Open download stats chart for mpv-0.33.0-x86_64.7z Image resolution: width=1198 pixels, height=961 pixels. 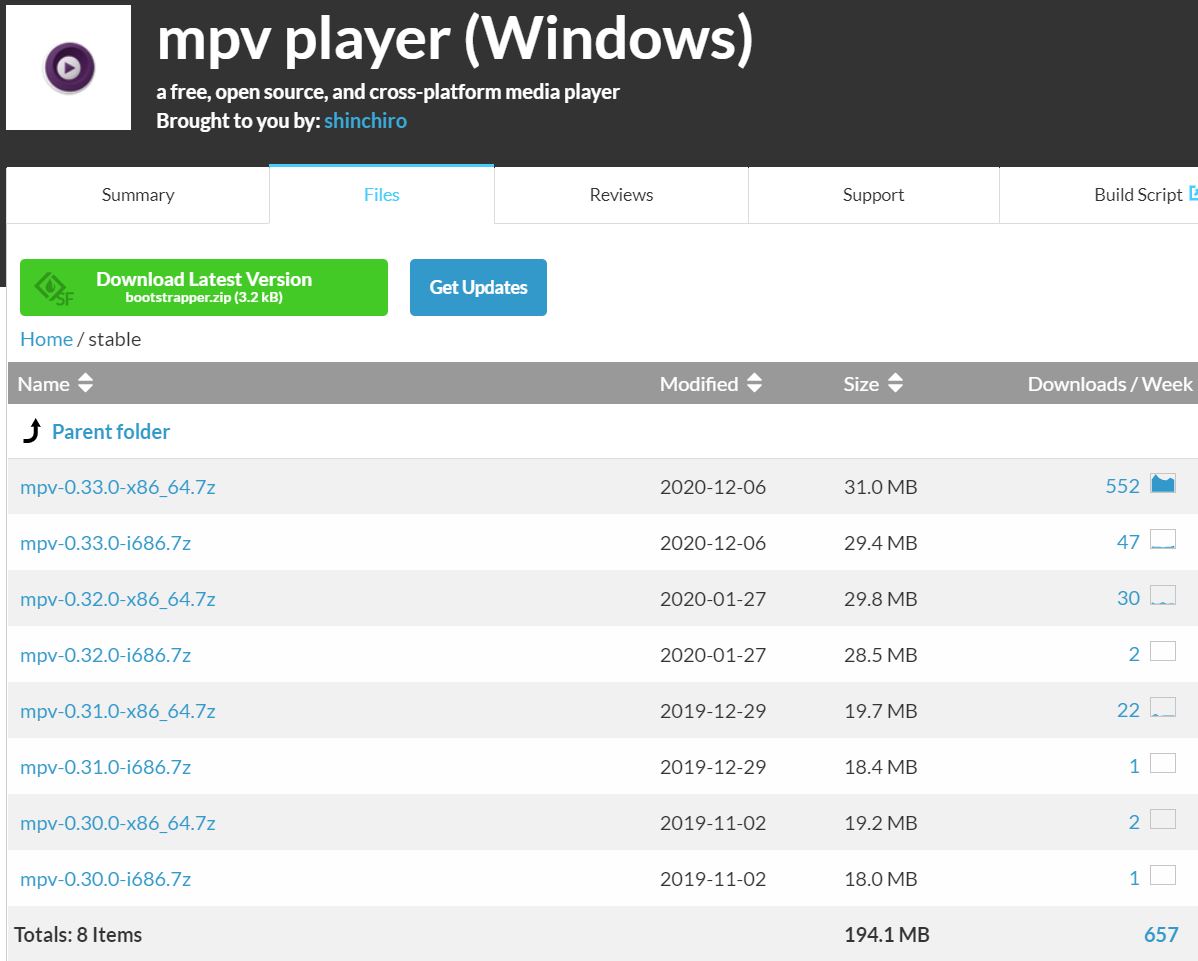tap(1163, 484)
